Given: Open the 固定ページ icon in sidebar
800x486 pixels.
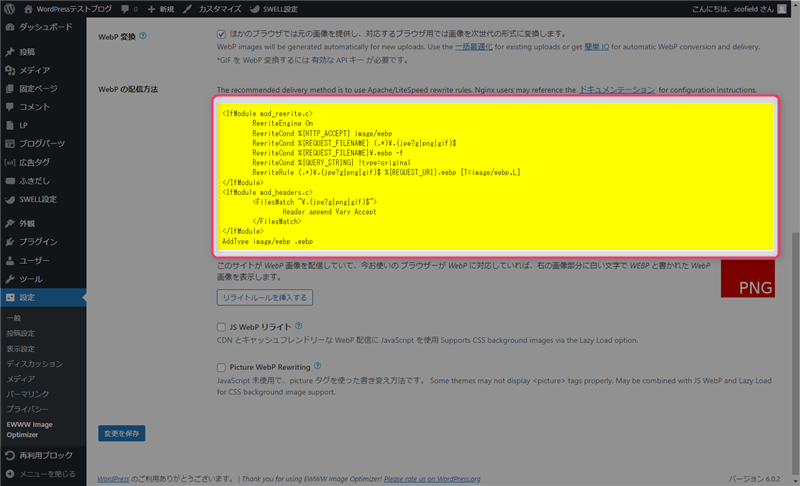Looking at the screenshot, I should point(10,88).
